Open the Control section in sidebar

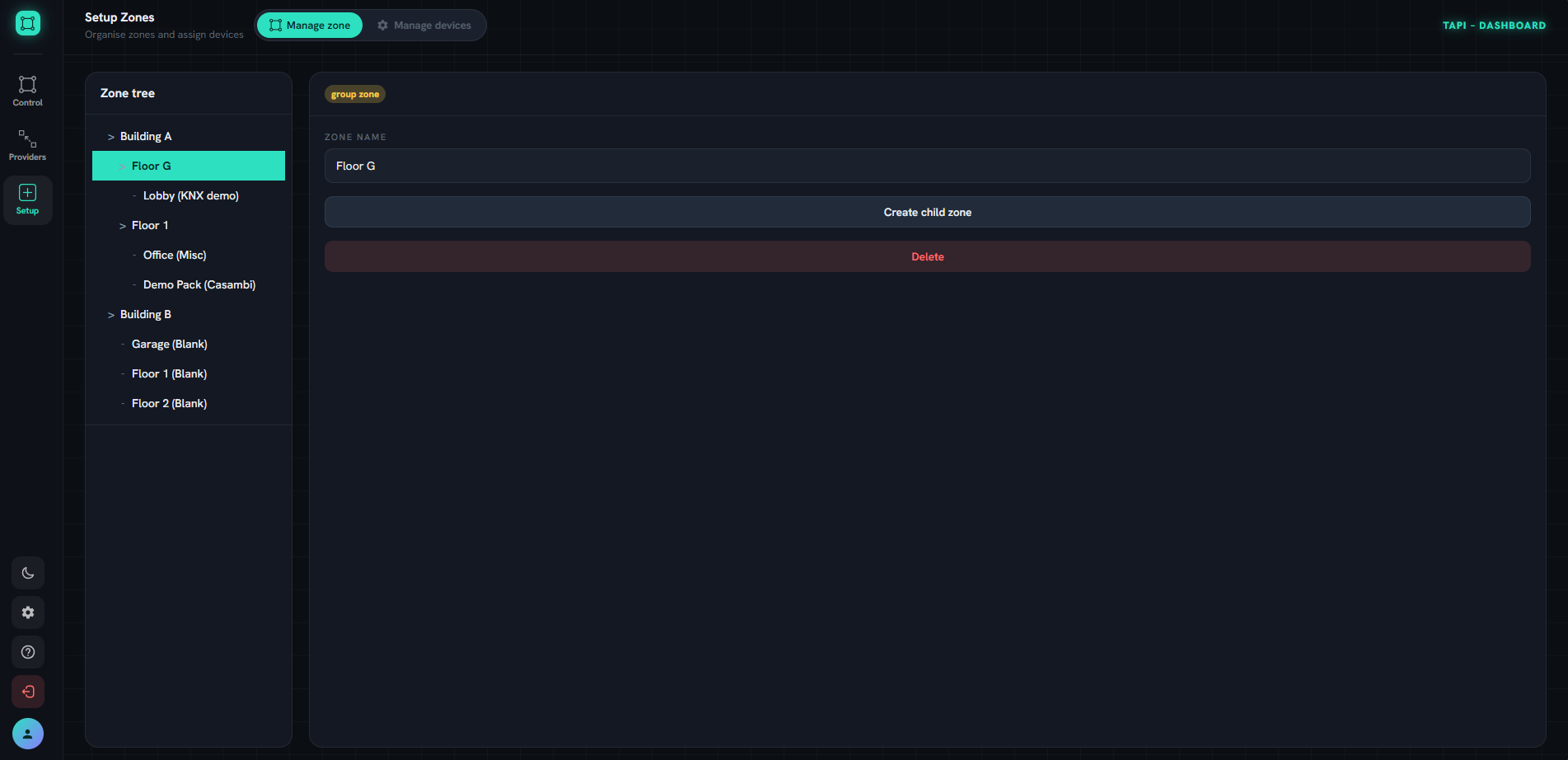coord(27,91)
